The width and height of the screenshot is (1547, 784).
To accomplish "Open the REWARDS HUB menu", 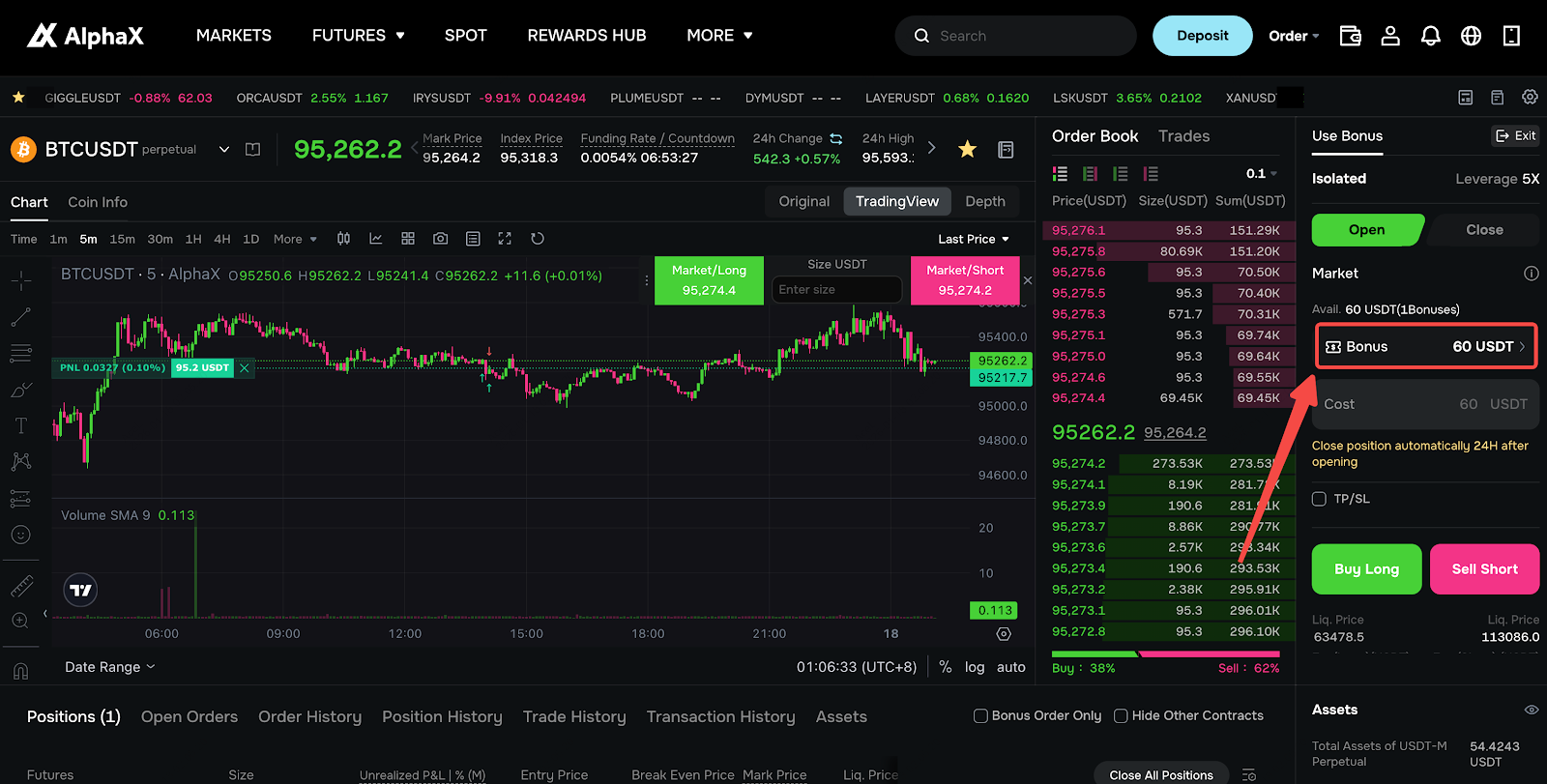I will point(587,36).
